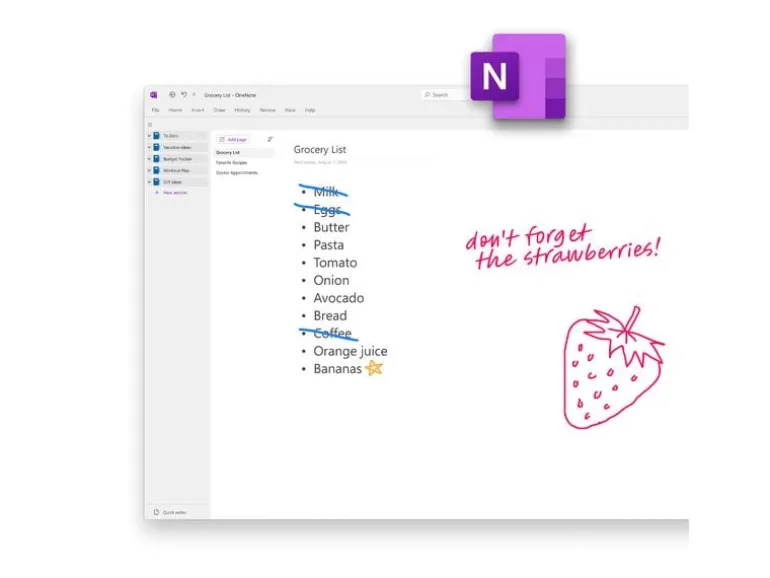Open the File menu
This screenshot has width=770, height=578.
pos(155,110)
